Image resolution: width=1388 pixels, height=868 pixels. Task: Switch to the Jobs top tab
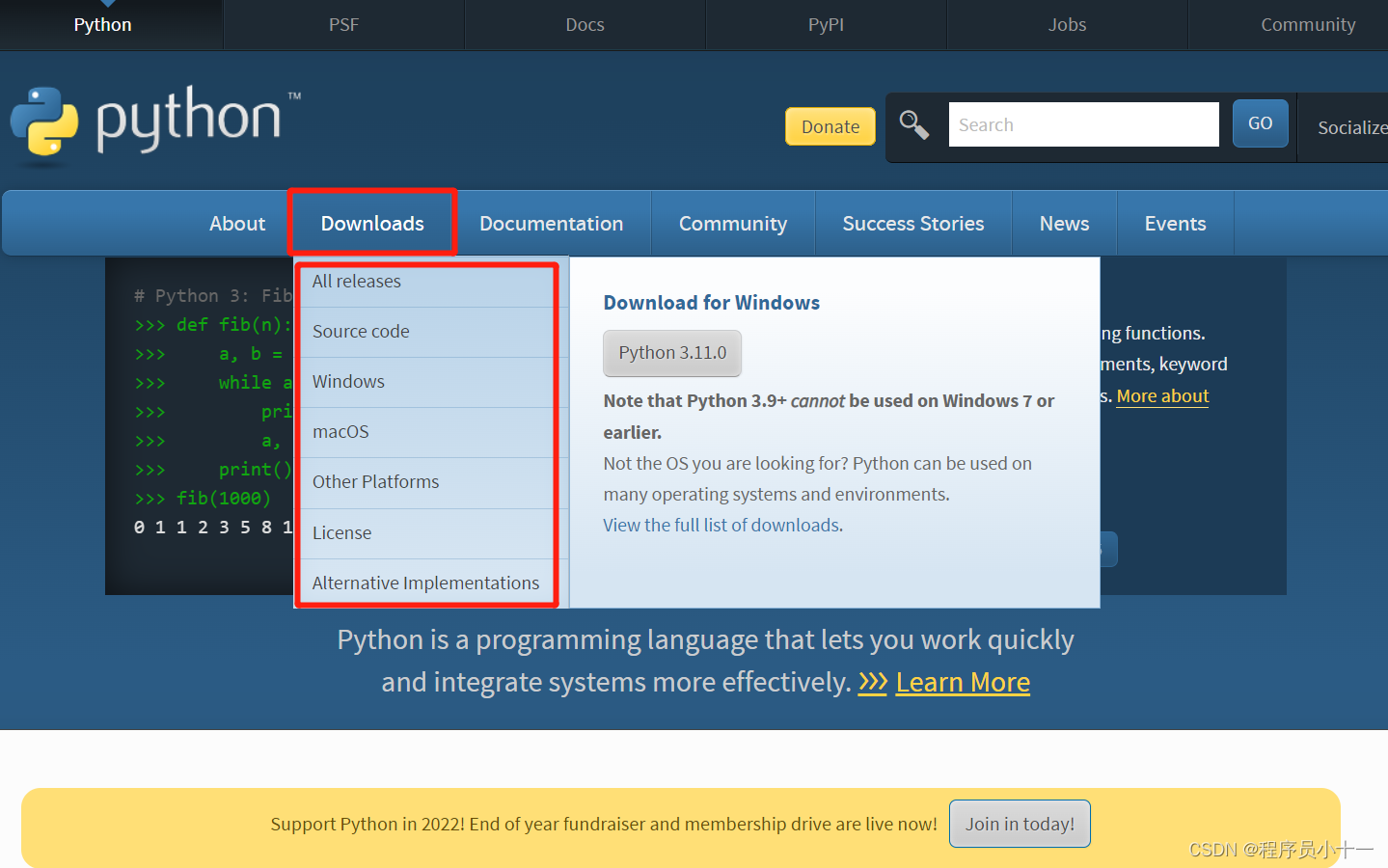(x=1067, y=25)
